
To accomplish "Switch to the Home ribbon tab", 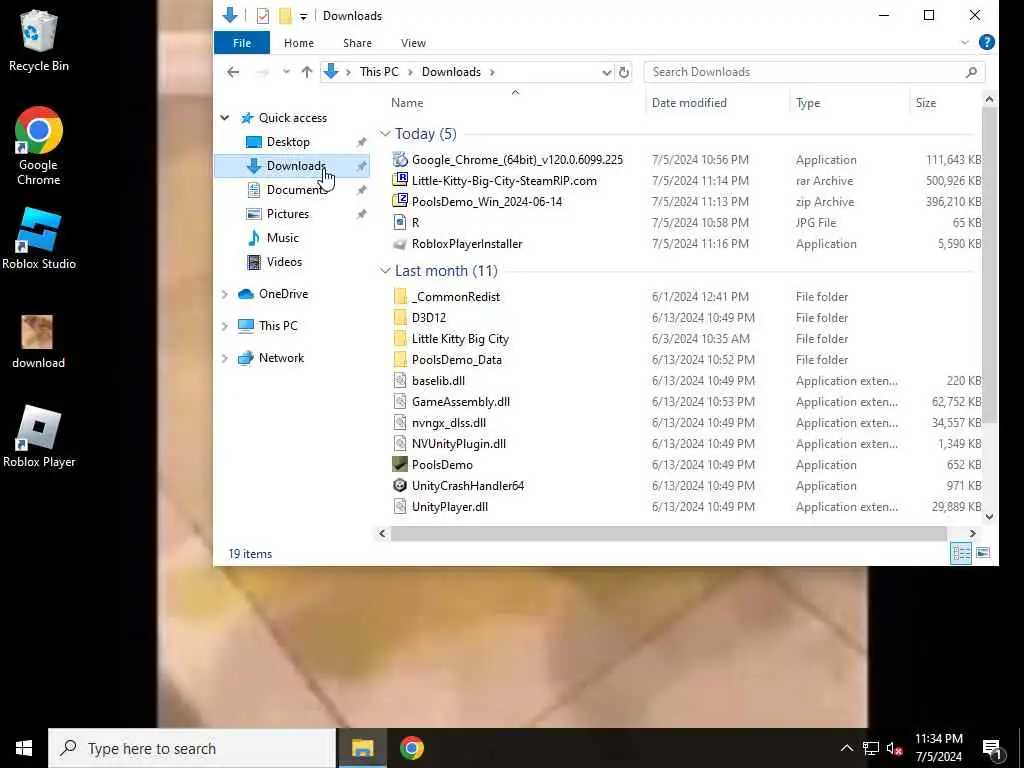I will coord(298,43).
